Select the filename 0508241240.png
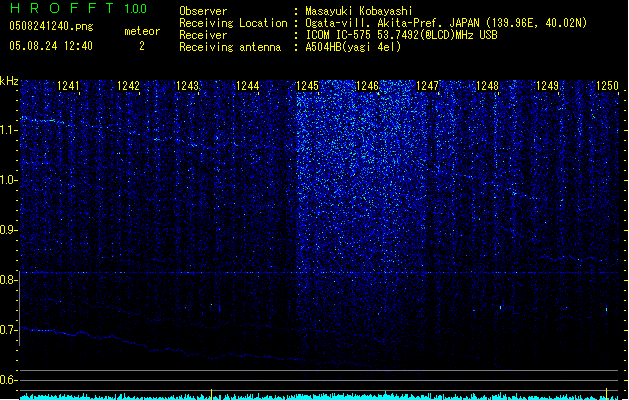 click(51, 26)
